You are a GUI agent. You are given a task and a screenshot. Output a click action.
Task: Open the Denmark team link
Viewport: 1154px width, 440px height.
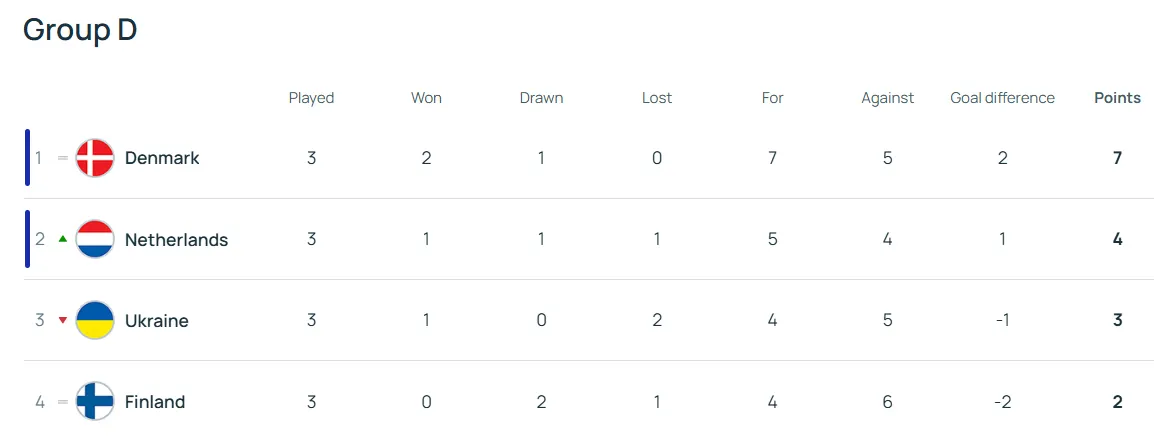point(162,157)
